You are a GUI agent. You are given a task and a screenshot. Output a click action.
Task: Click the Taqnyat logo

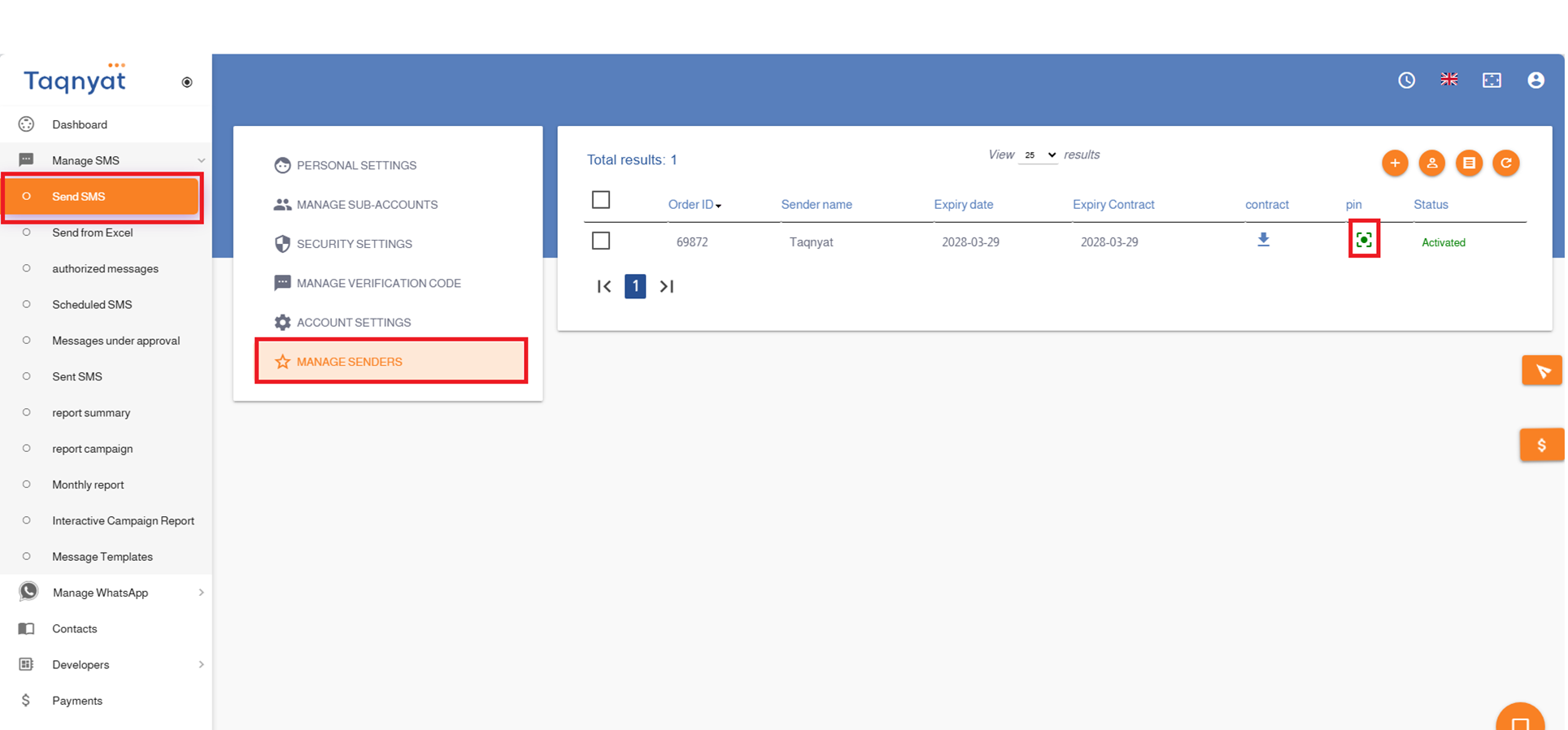coord(75,79)
